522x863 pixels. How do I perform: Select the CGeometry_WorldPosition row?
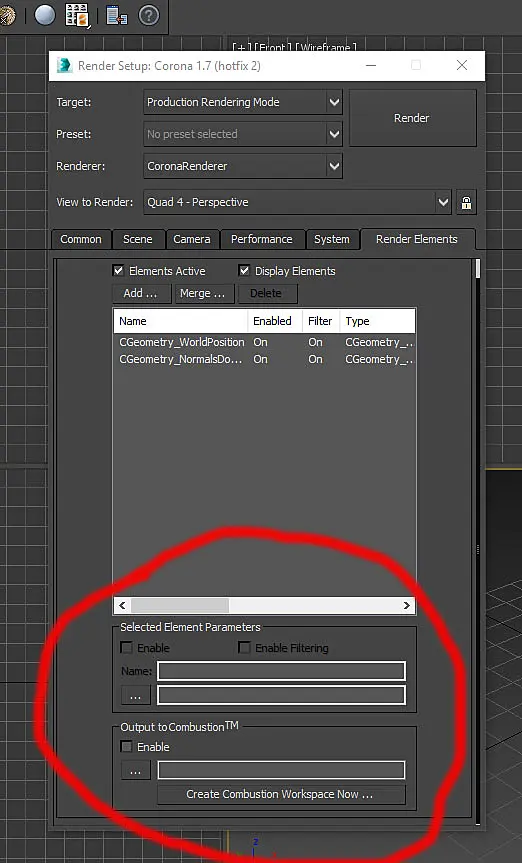[264, 342]
